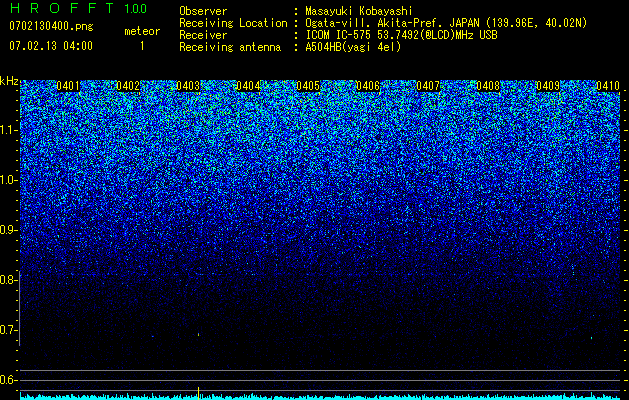
Task: Click the 0409 time marker
Action: (x=548, y=86)
